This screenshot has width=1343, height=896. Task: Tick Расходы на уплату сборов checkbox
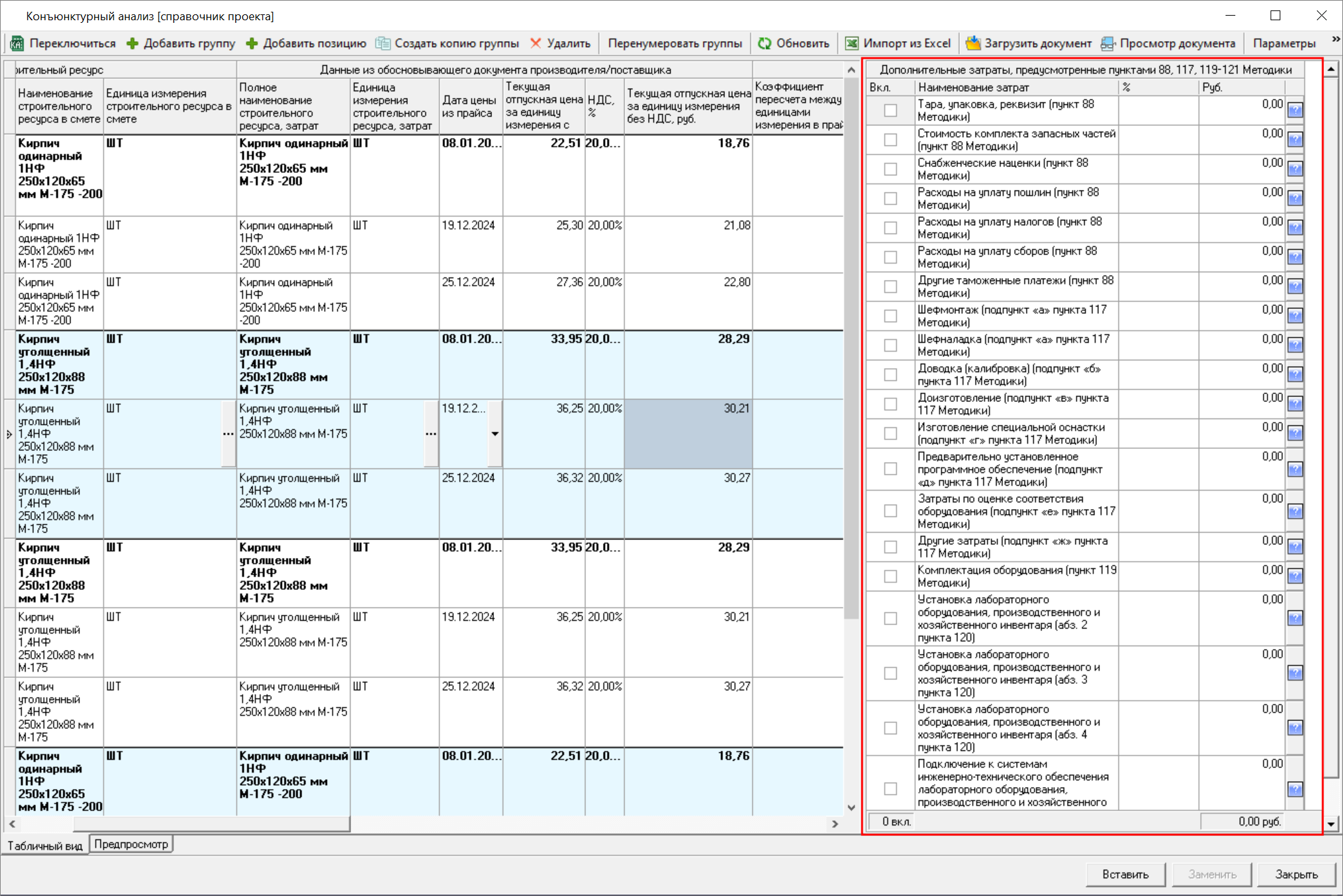pyautogui.click(x=891, y=257)
